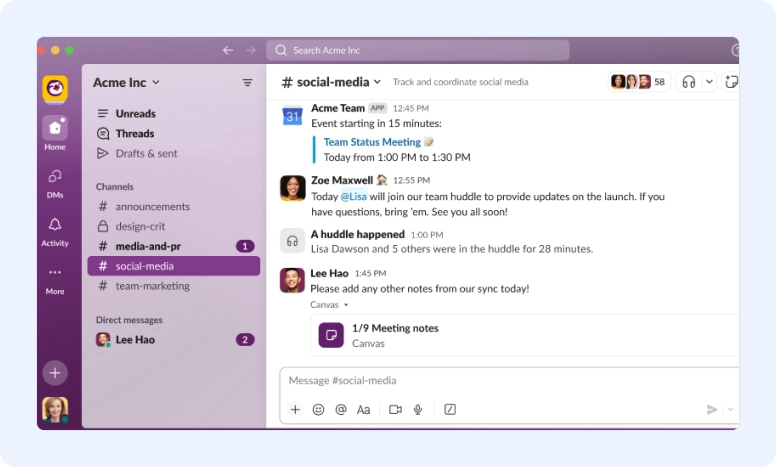Go to the Home tab

pos(55,133)
